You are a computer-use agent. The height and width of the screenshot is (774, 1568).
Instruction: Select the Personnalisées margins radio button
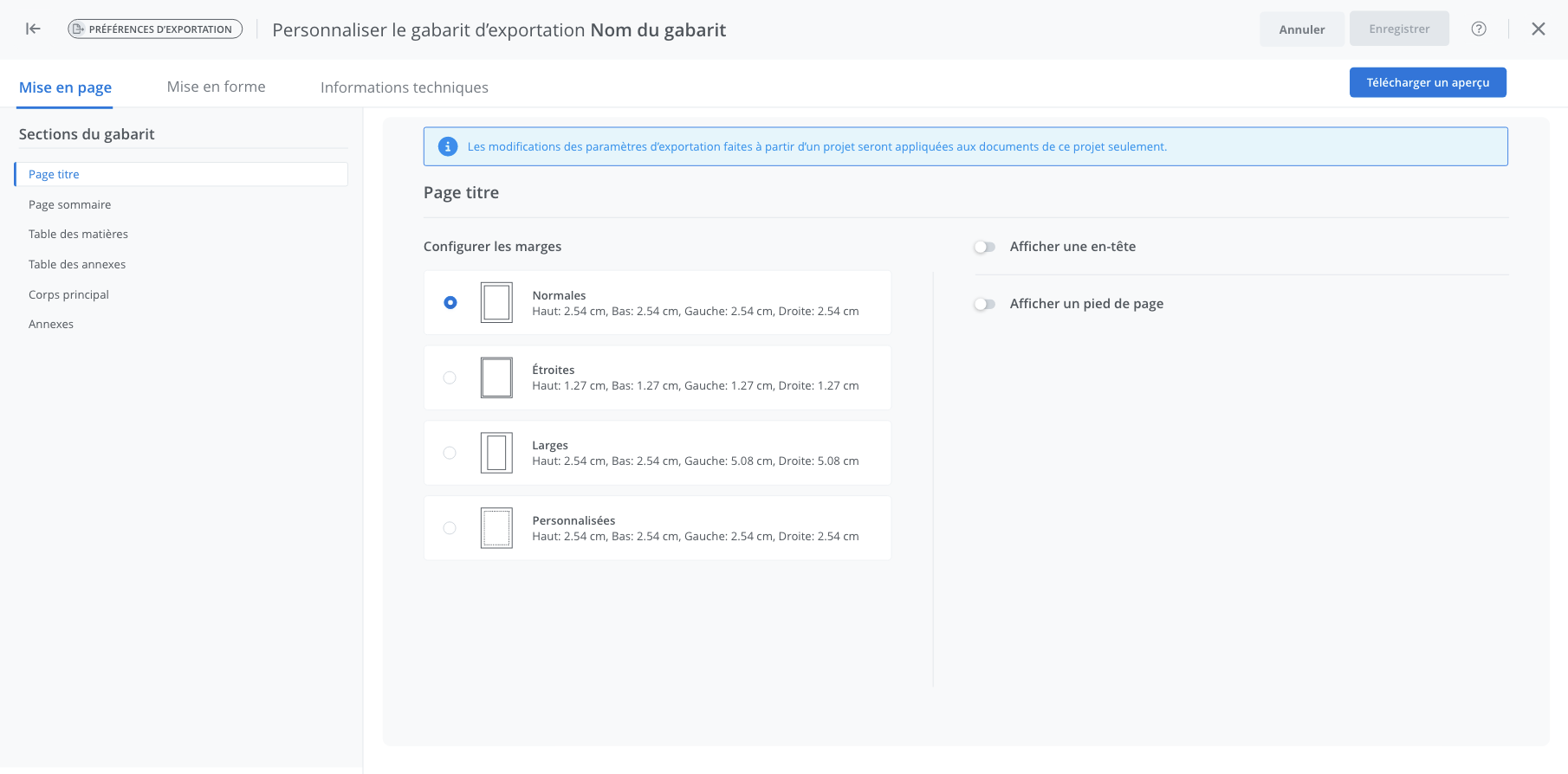(450, 528)
